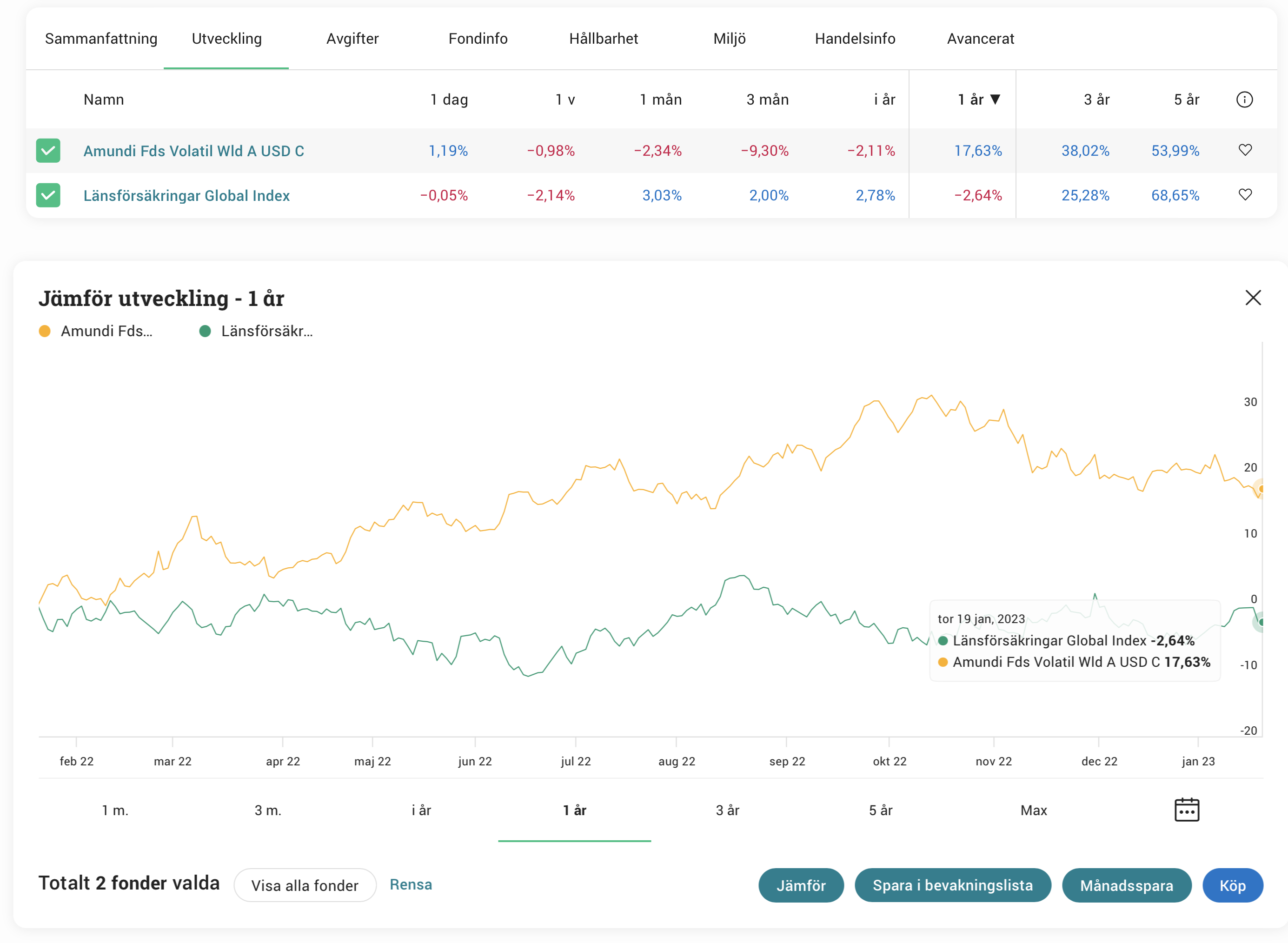1288x943 pixels.
Task: Open the calendar date range picker
Action: [1187, 810]
